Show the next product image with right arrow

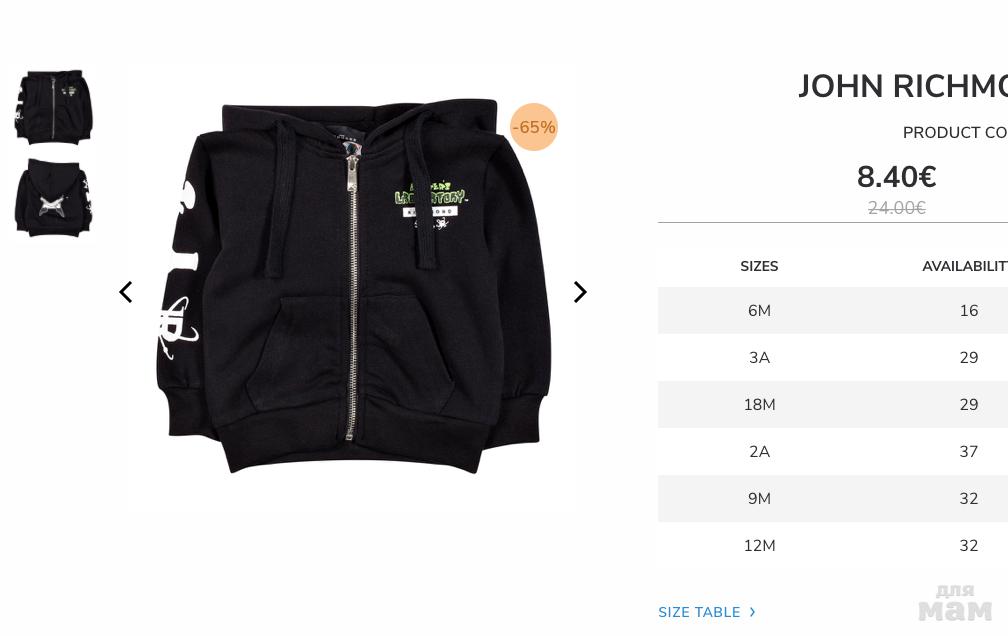[x=580, y=292]
